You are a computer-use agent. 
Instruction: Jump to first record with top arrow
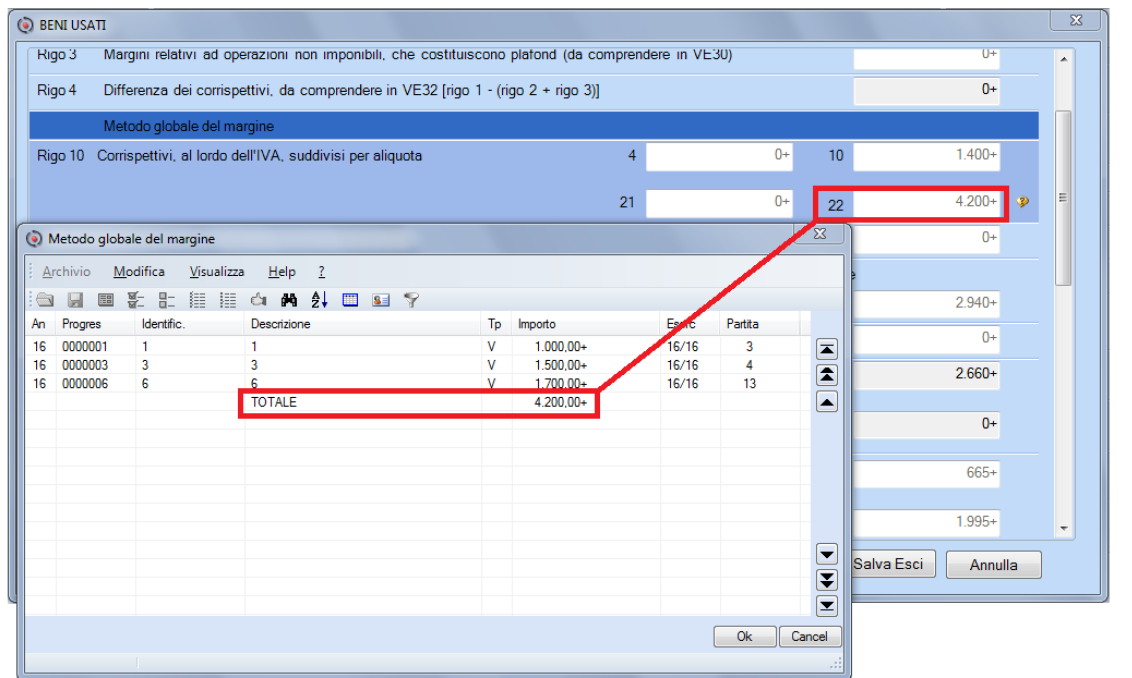click(x=827, y=349)
